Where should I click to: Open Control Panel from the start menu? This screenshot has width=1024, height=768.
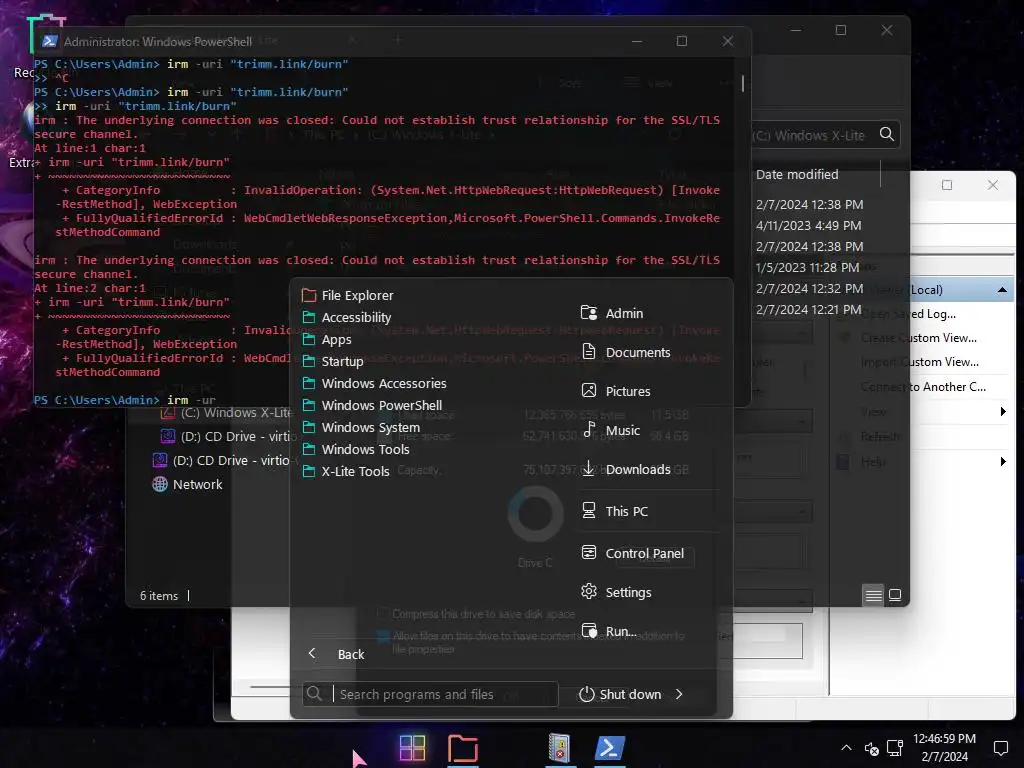(x=632, y=553)
